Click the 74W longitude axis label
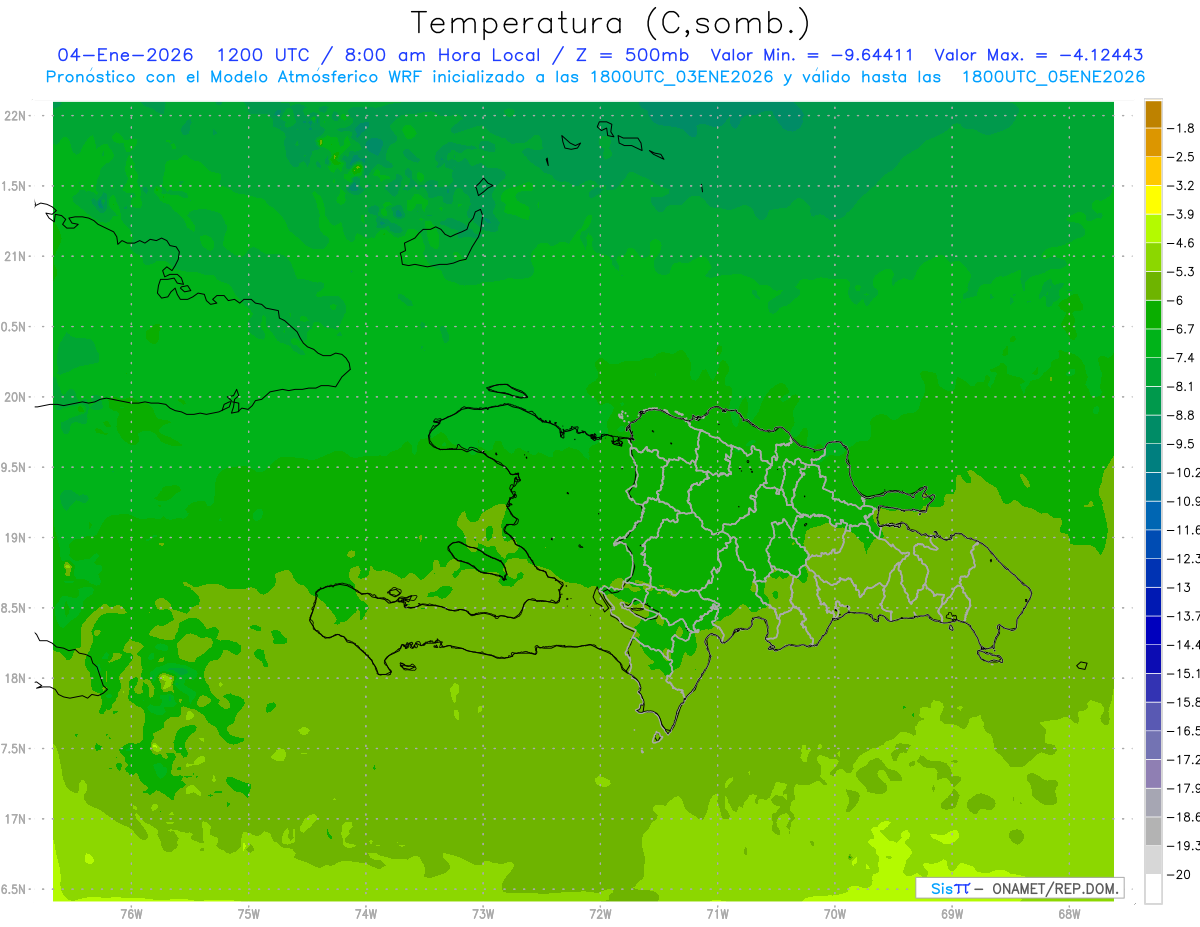Image resolution: width=1200 pixels, height=927 pixels. point(365,913)
